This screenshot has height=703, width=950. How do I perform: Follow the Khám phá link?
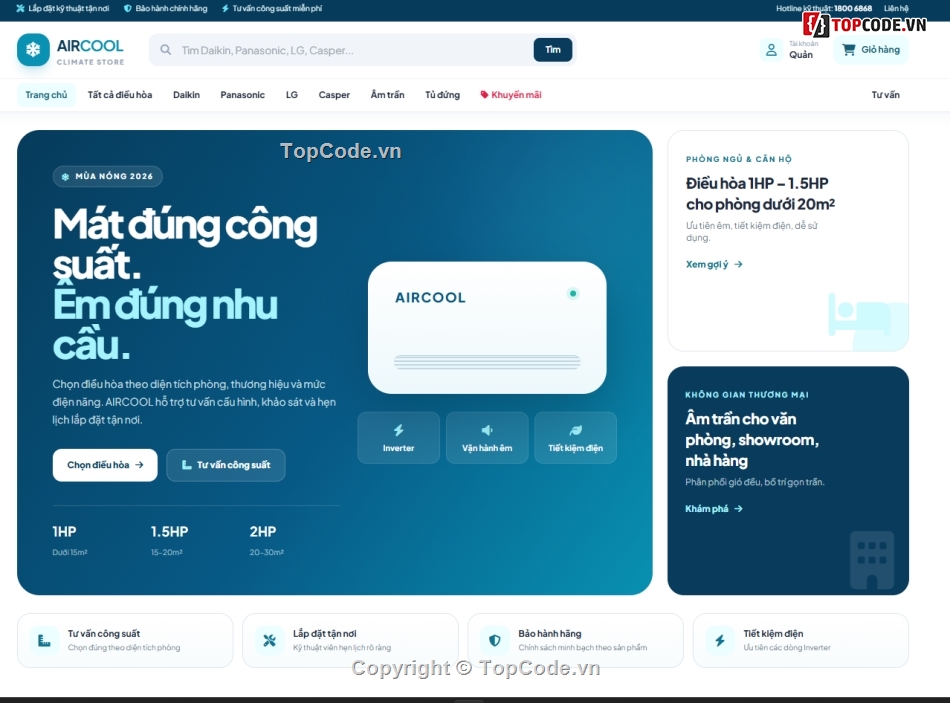[x=714, y=508]
